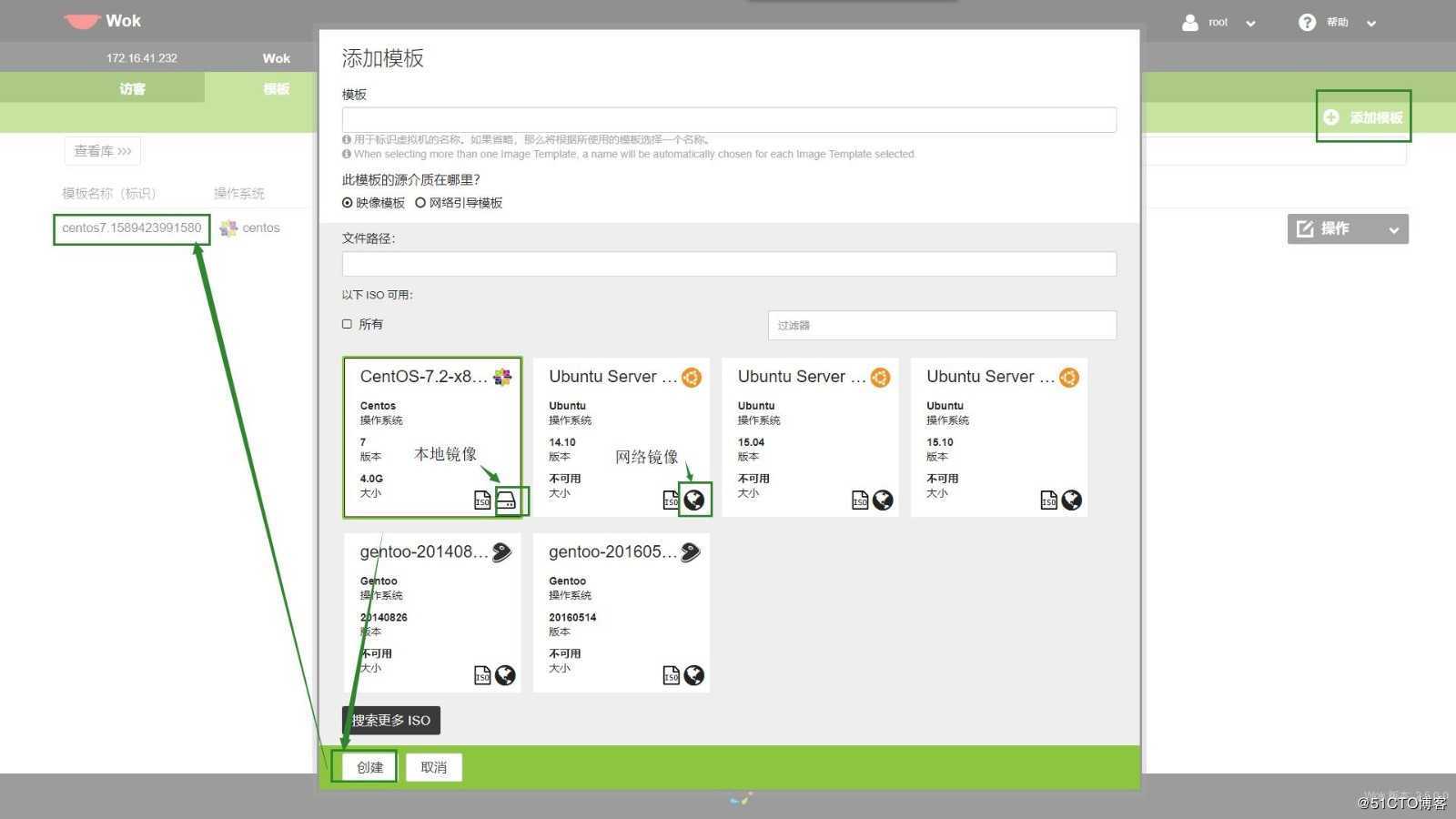Select the gentoo-201605… card title
The image size is (1456, 819).
point(612,552)
